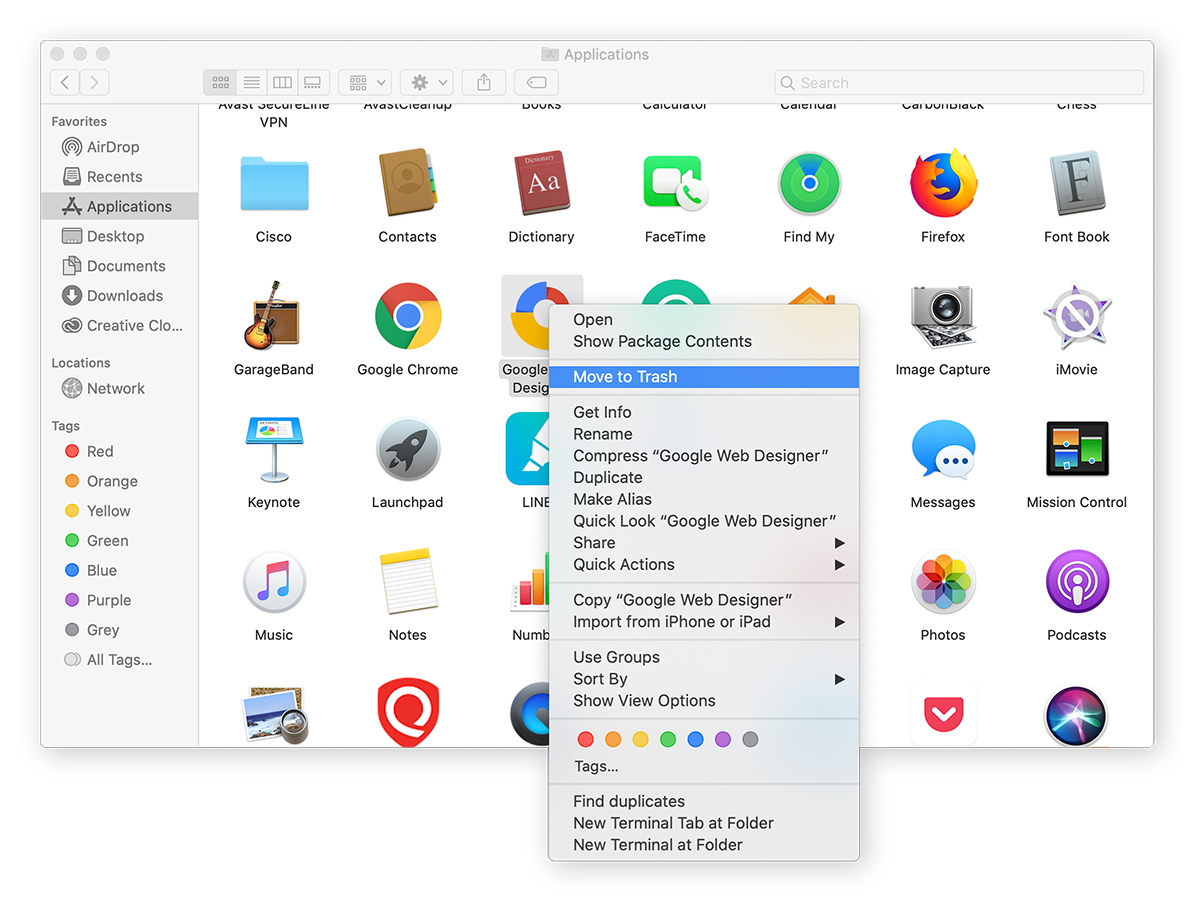The width and height of the screenshot is (1200, 903).
Task: Switch to list view
Action: [x=251, y=82]
